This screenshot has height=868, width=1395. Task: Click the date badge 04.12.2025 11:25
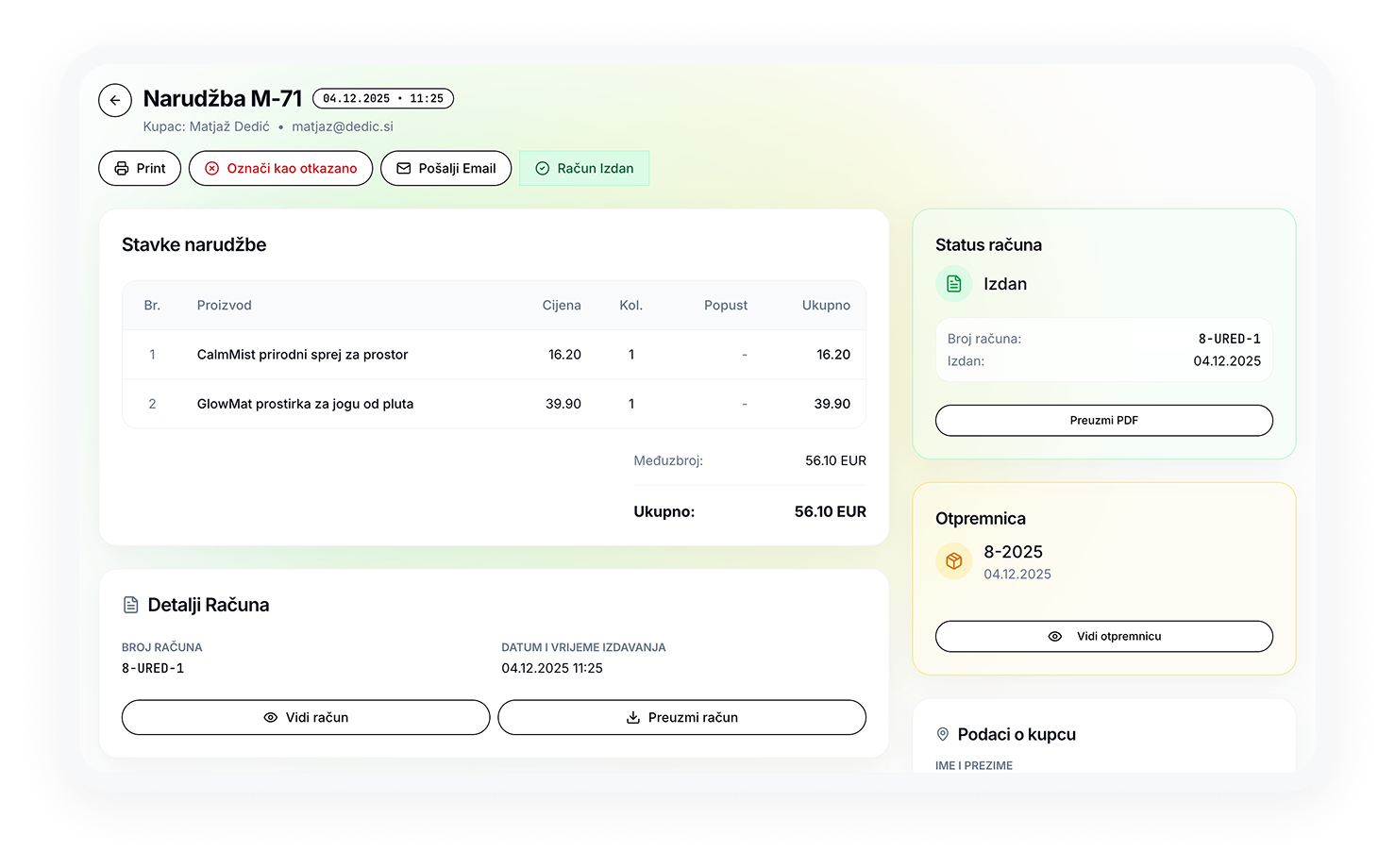(x=382, y=98)
